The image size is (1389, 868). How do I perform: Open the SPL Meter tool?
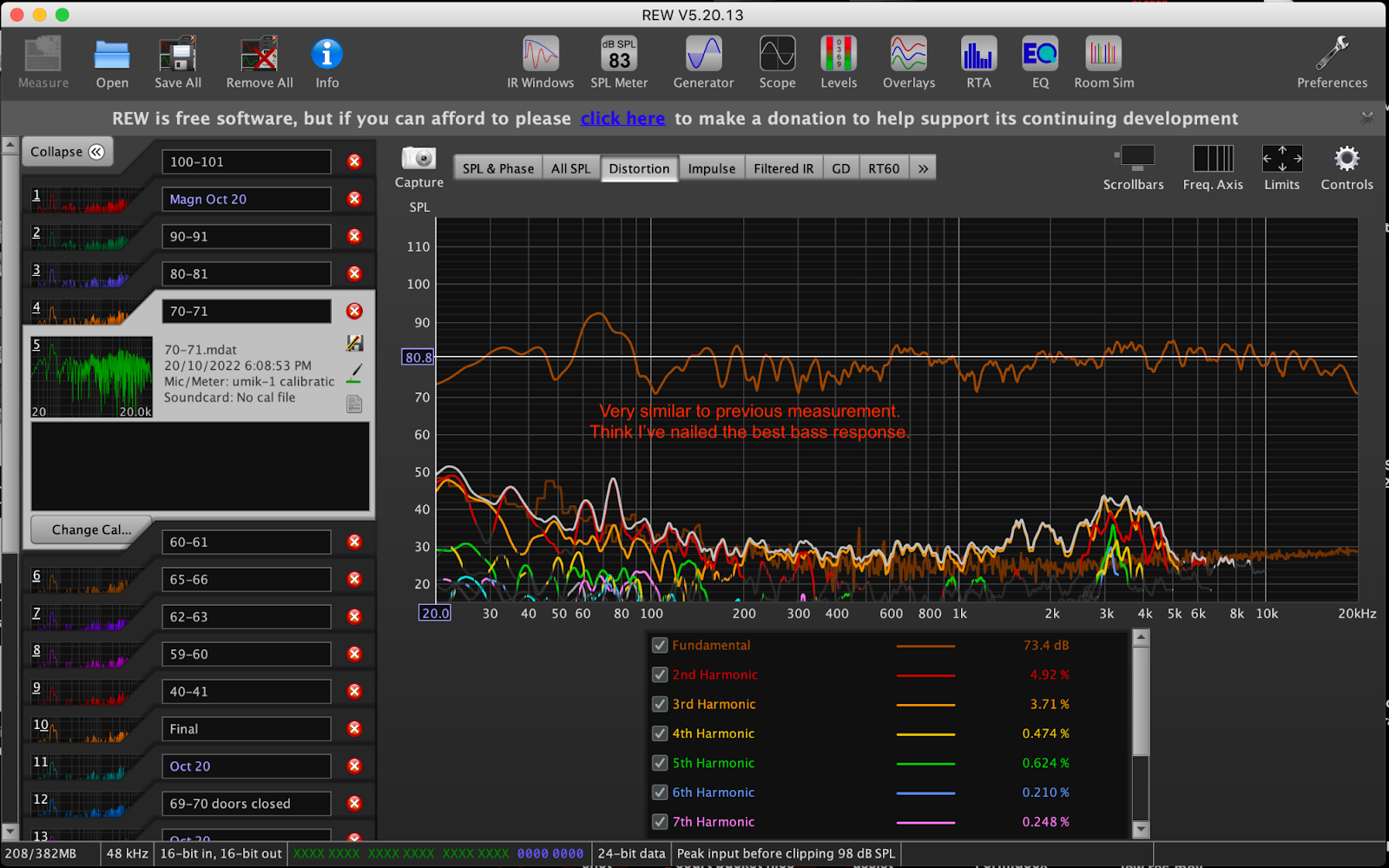[619, 62]
